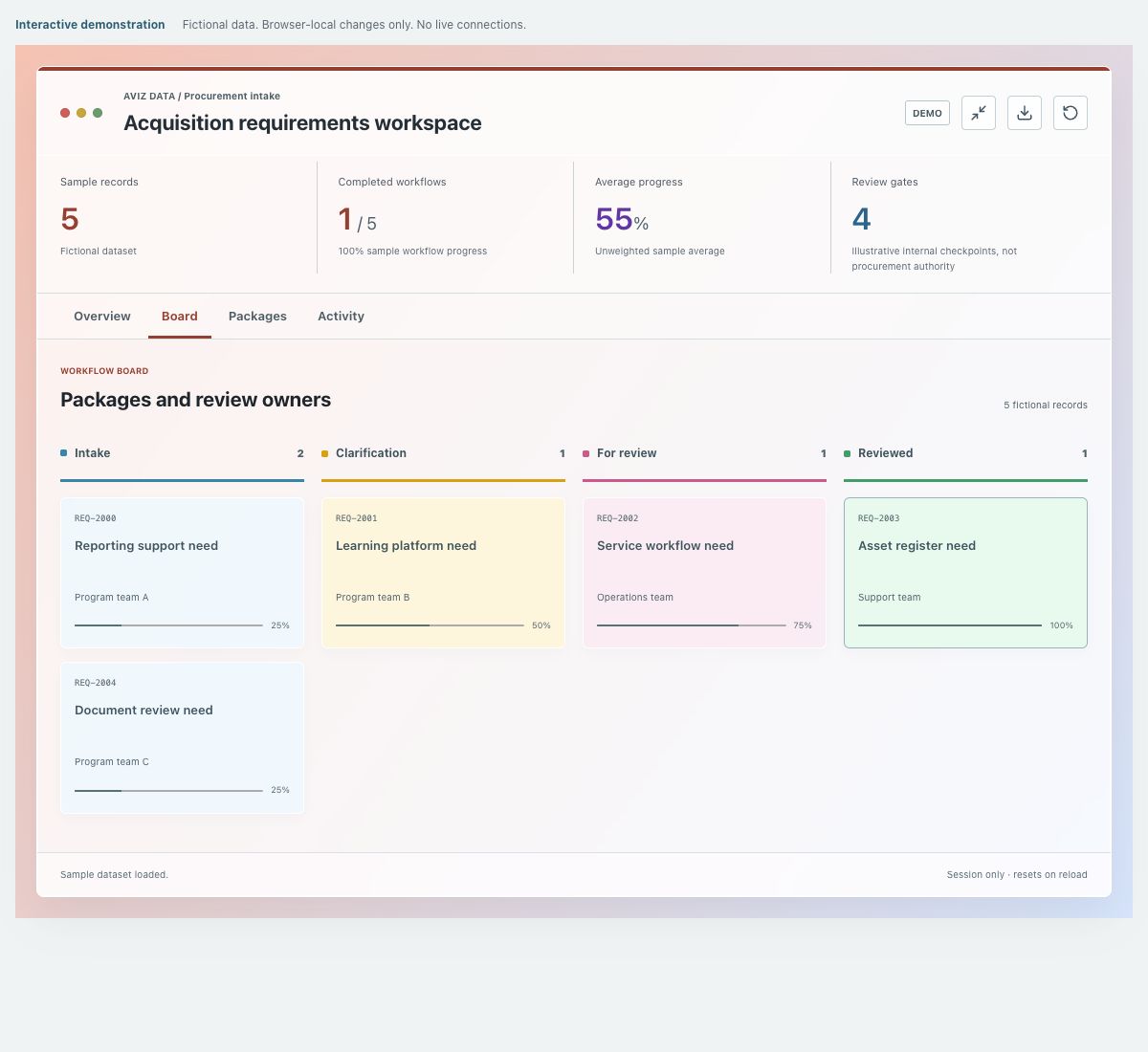This screenshot has width=1148, height=1052.
Task: Click the 'Interactive demonstration' label
Action: click(x=90, y=25)
